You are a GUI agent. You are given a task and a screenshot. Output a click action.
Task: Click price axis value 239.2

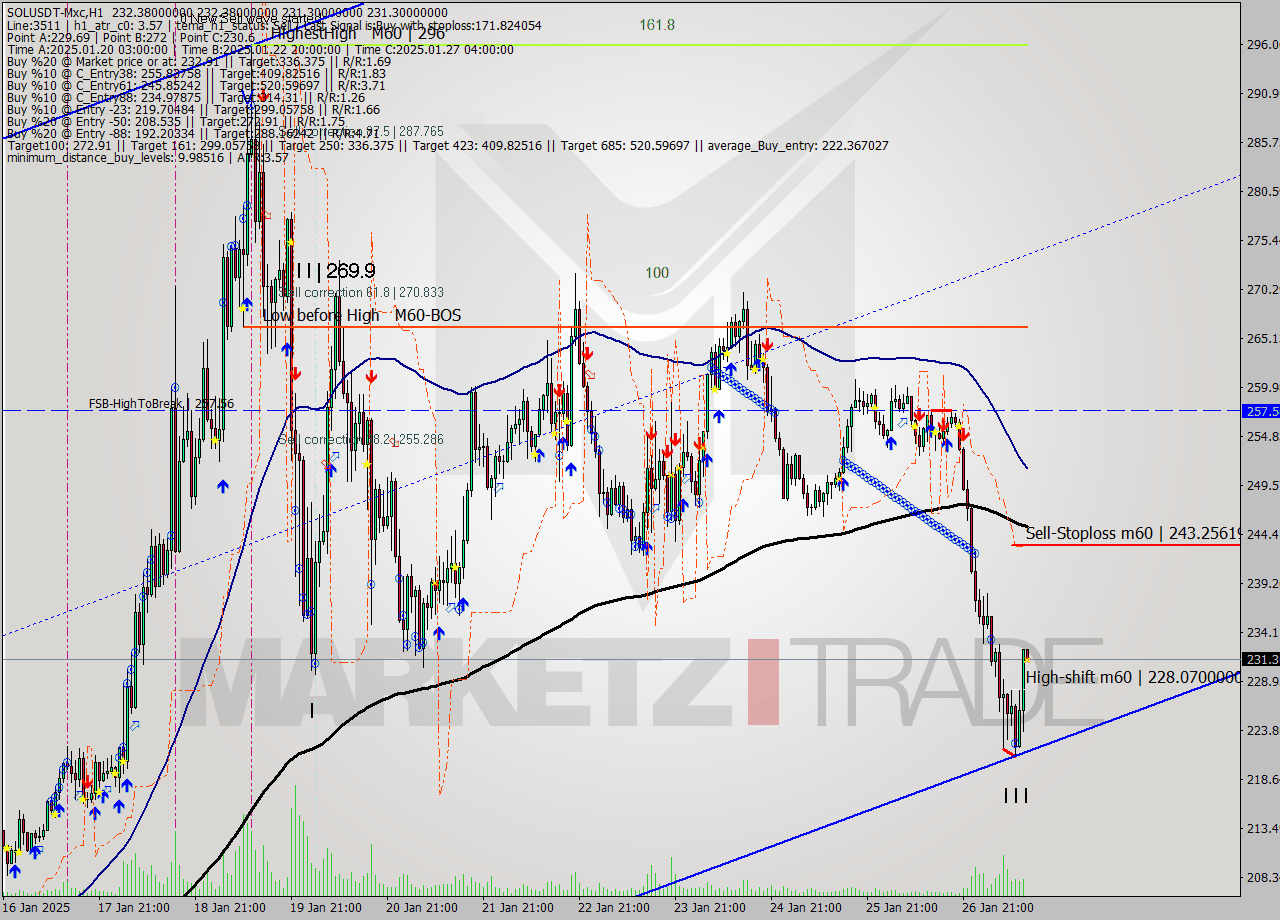coord(1261,583)
